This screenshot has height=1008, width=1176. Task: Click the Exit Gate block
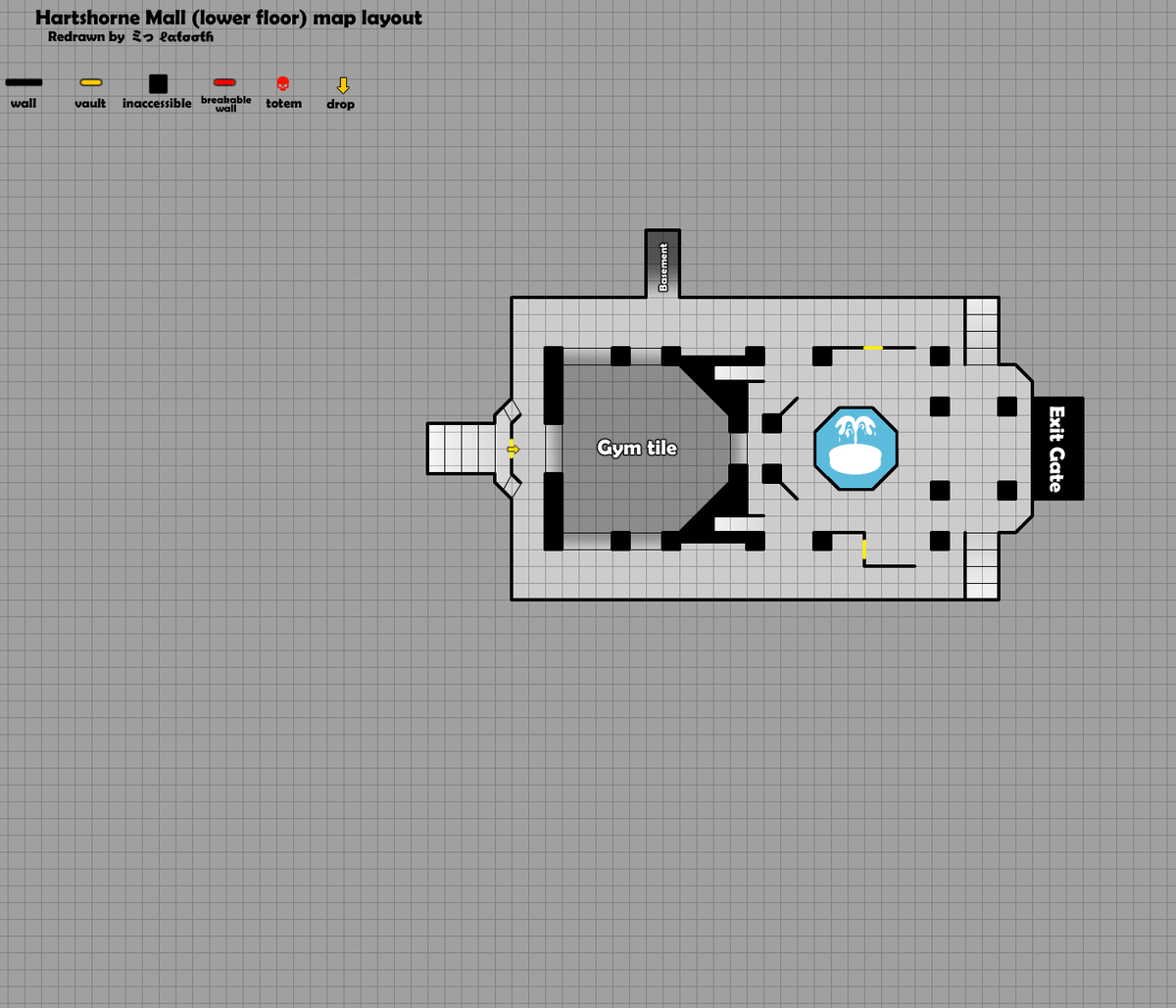coord(1057,449)
